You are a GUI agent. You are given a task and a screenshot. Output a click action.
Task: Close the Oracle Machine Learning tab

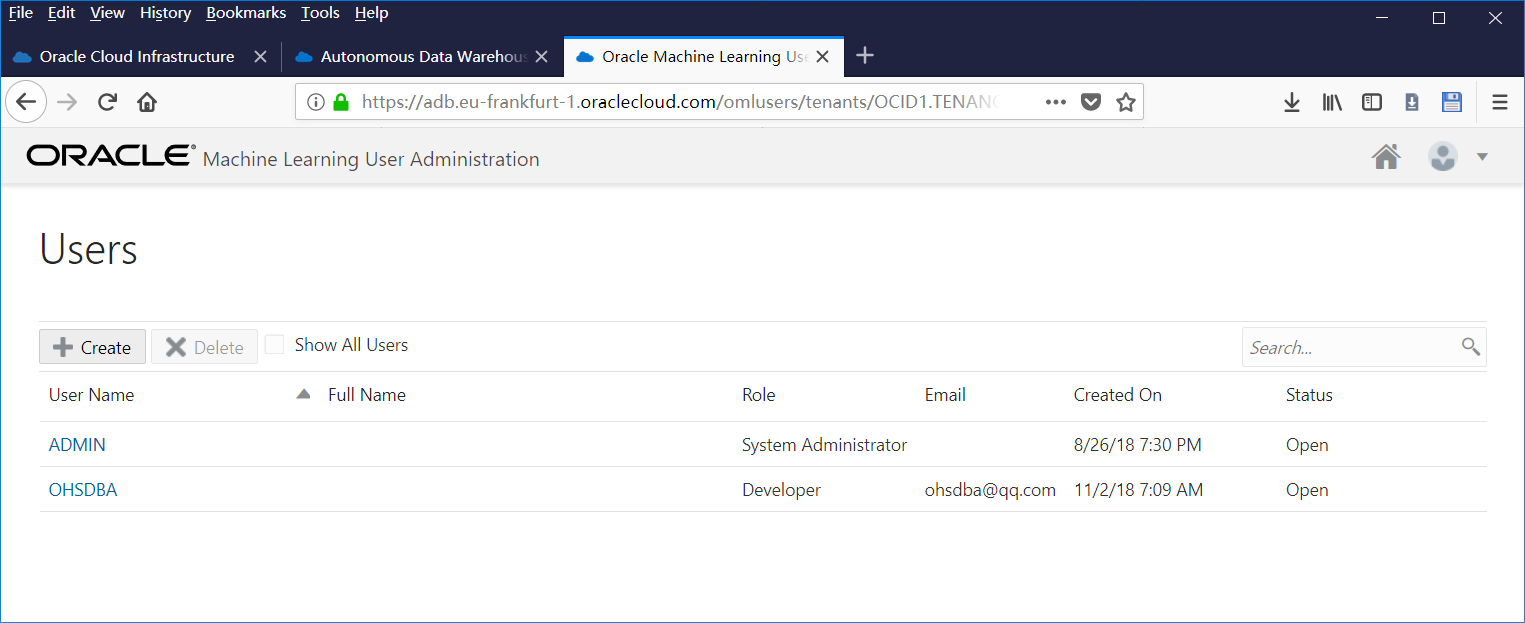pyautogui.click(x=822, y=57)
